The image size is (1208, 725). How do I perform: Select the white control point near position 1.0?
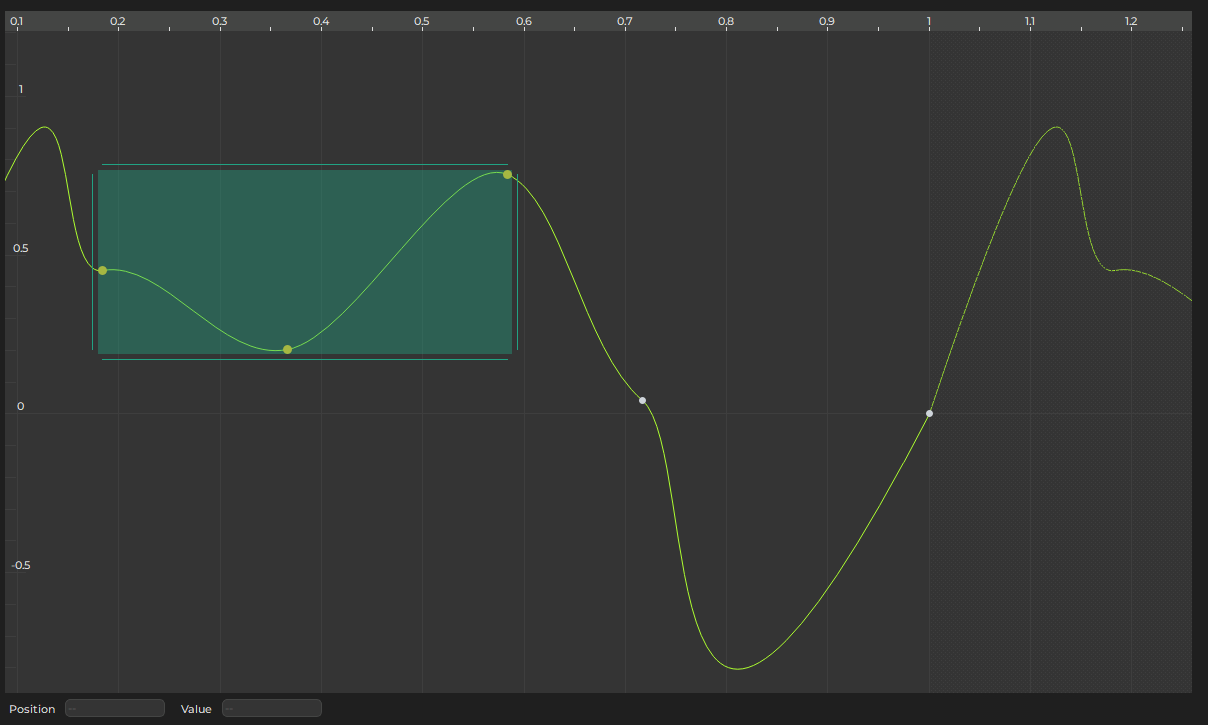[x=928, y=413]
